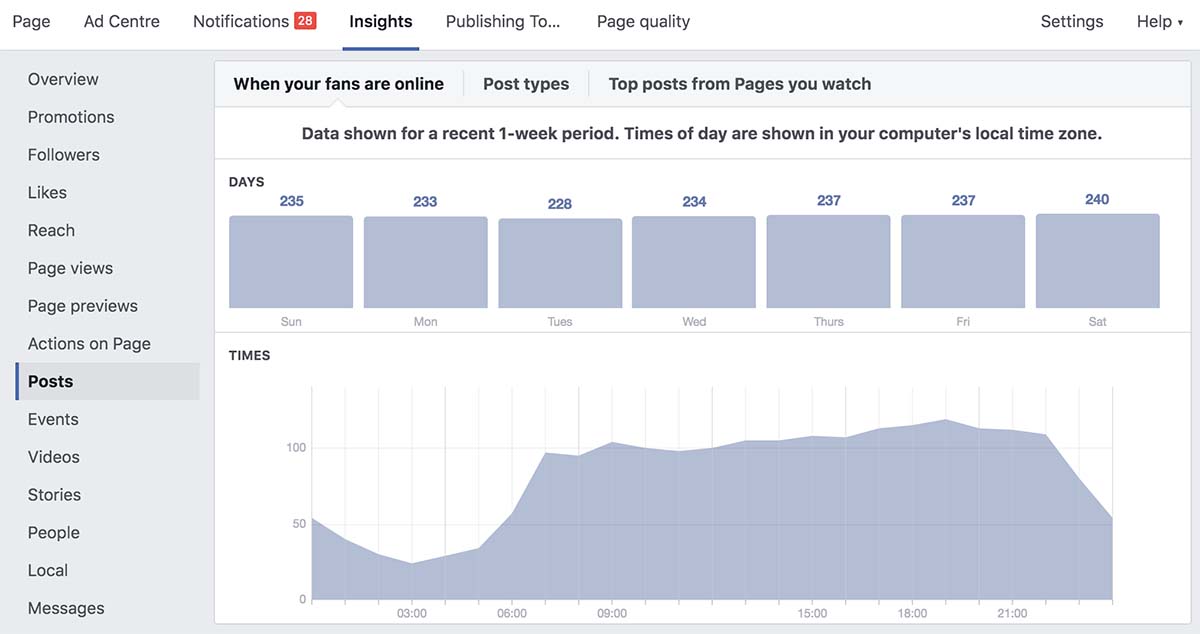View the Reach insights
Screen dimensions: 1200x634
tap(51, 230)
